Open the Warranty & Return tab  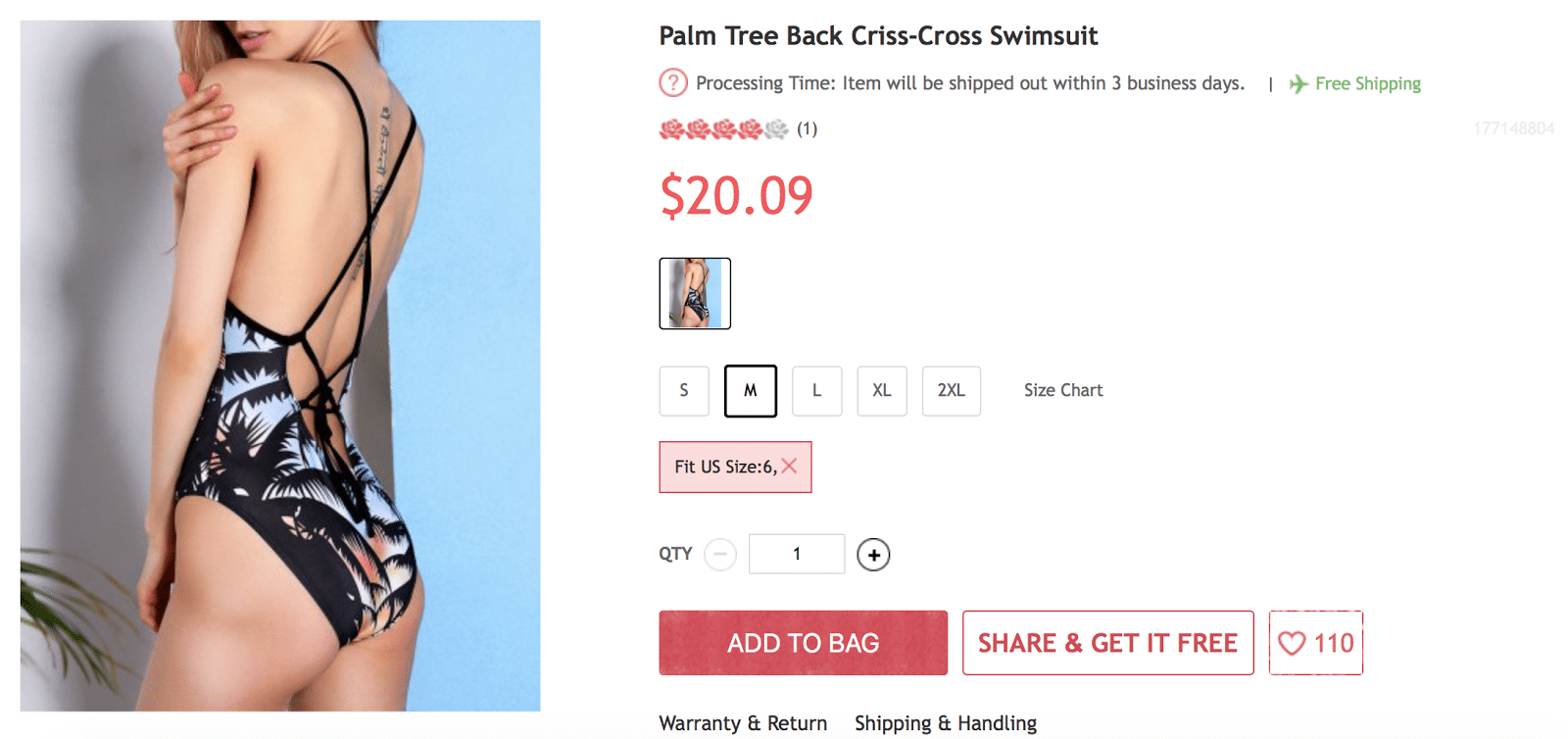coord(743,723)
